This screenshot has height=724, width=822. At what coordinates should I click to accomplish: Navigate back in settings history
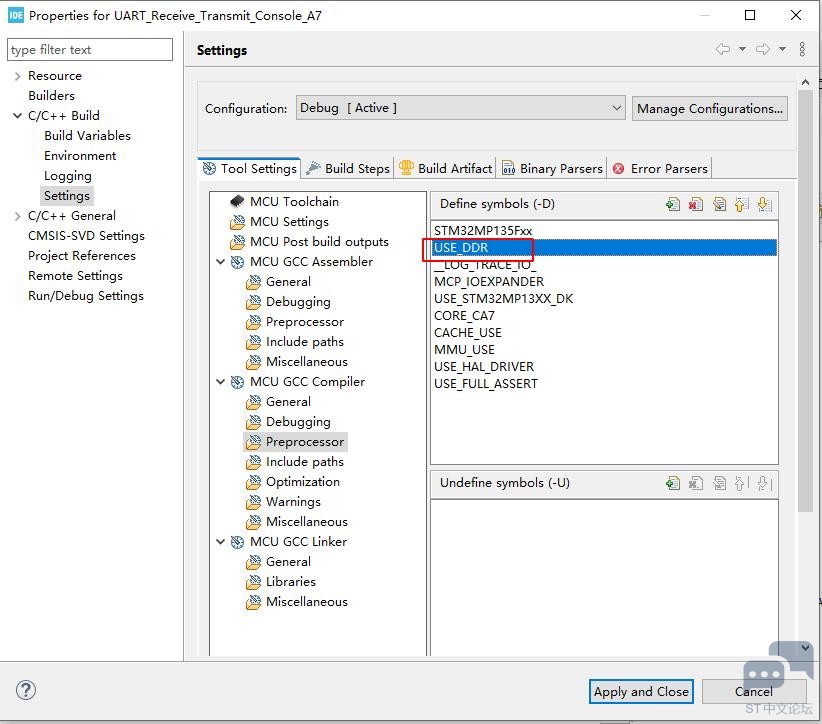coord(723,49)
